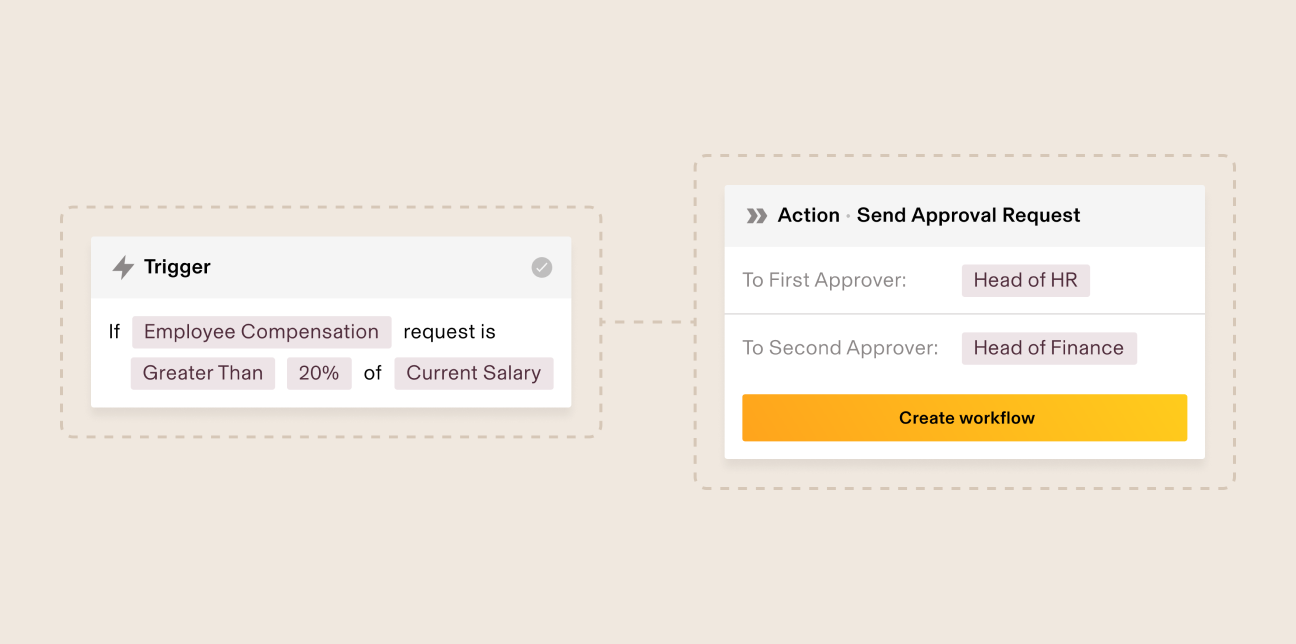Viewport: 1296px width, 644px height.
Task: Click the Action label in the header
Action: coord(808,215)
